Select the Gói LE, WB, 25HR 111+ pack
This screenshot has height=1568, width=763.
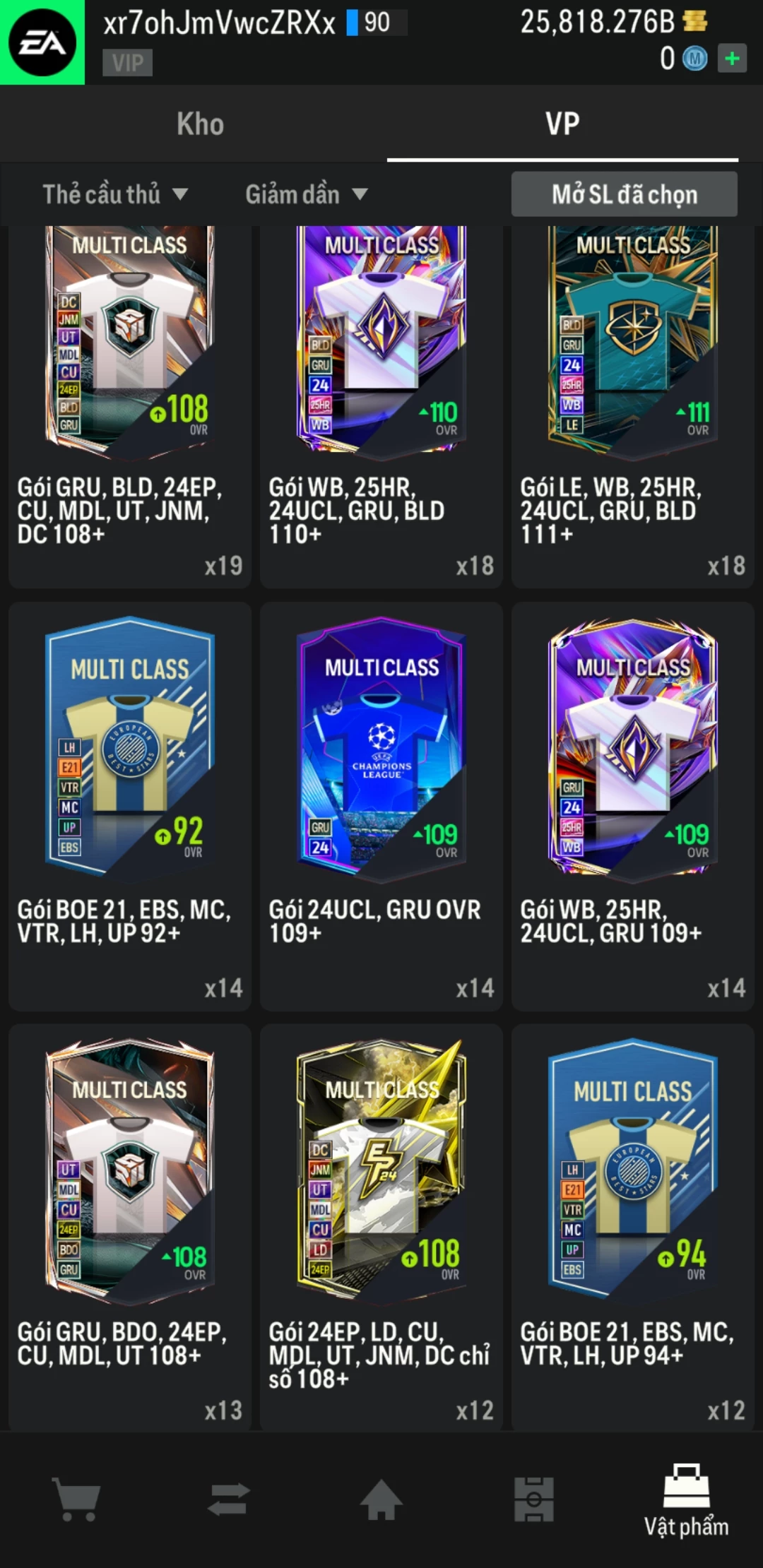point(633,407)
